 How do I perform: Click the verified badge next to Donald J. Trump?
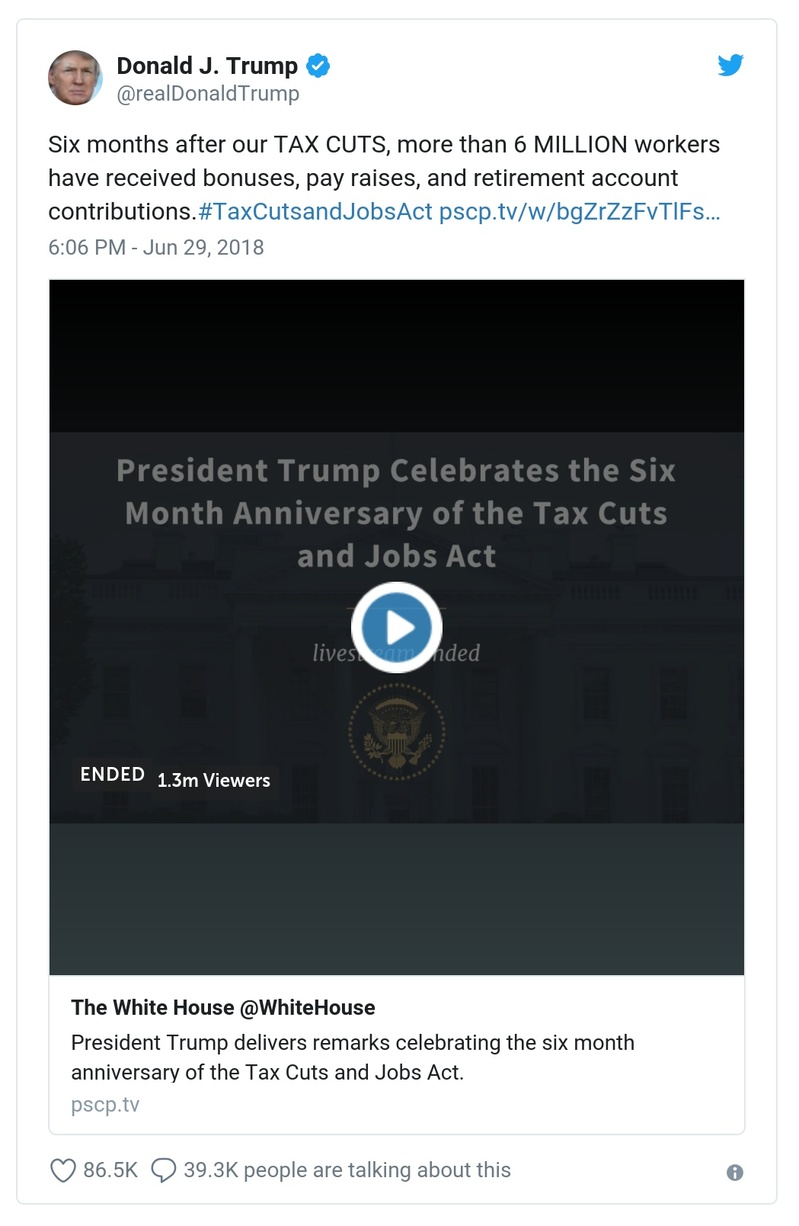click(x=318, y=64)
